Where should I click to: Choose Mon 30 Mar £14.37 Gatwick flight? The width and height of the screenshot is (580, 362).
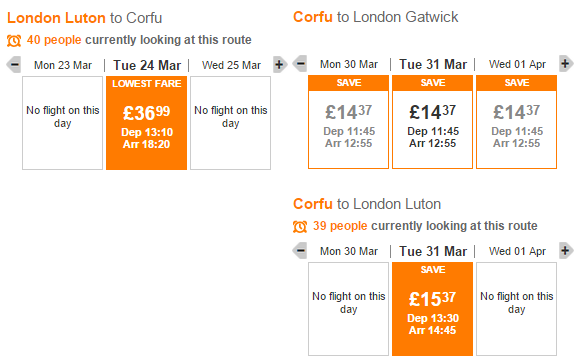point(348,122)
